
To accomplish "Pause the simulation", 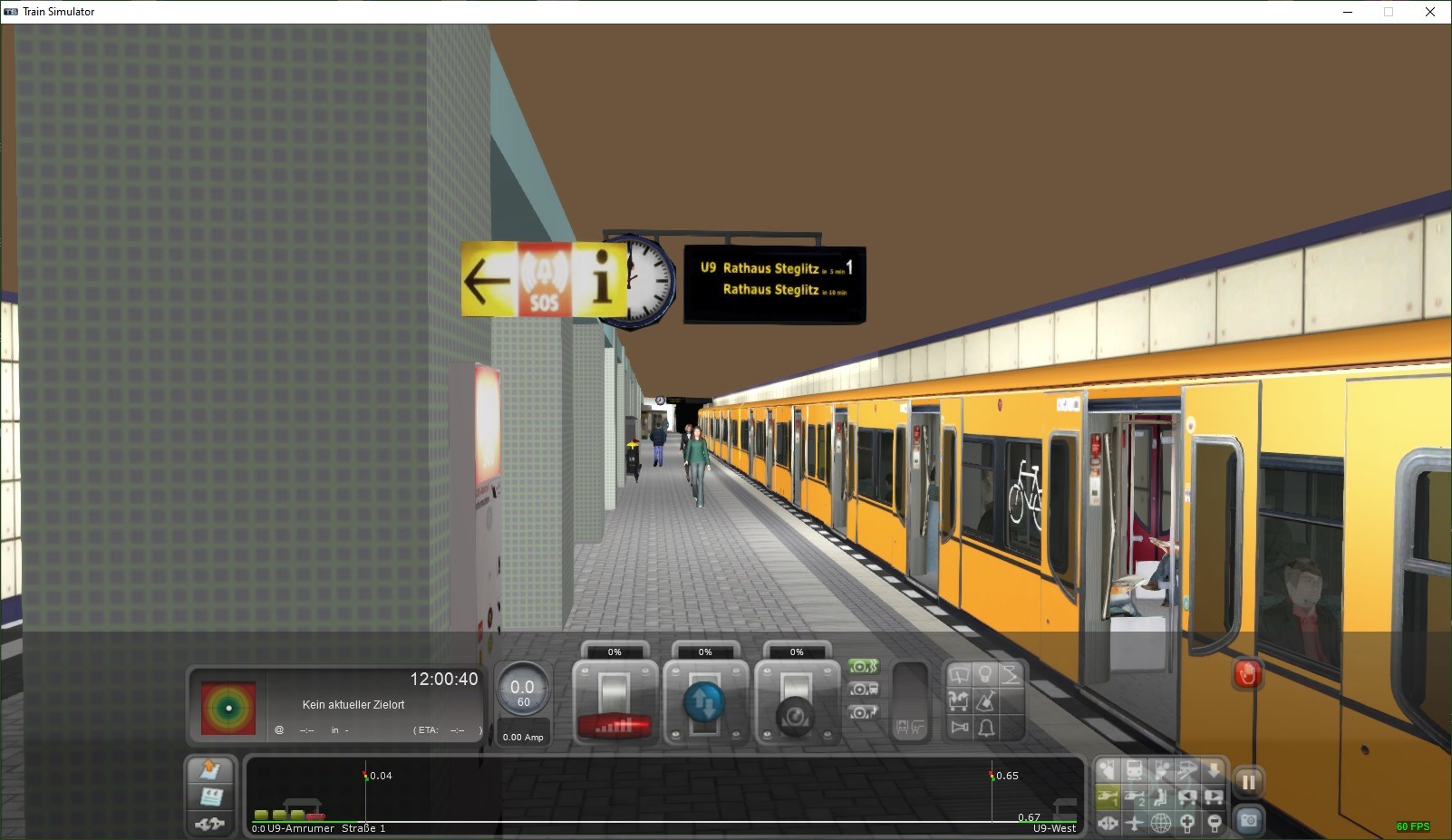I will pos(1248,782).
